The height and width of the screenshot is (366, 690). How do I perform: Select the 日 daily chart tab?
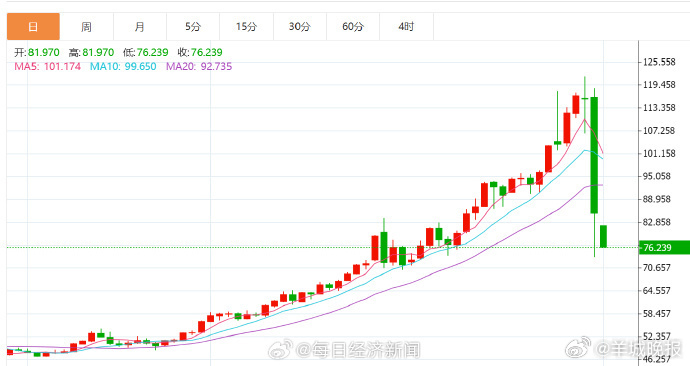[x=33, y=27]
